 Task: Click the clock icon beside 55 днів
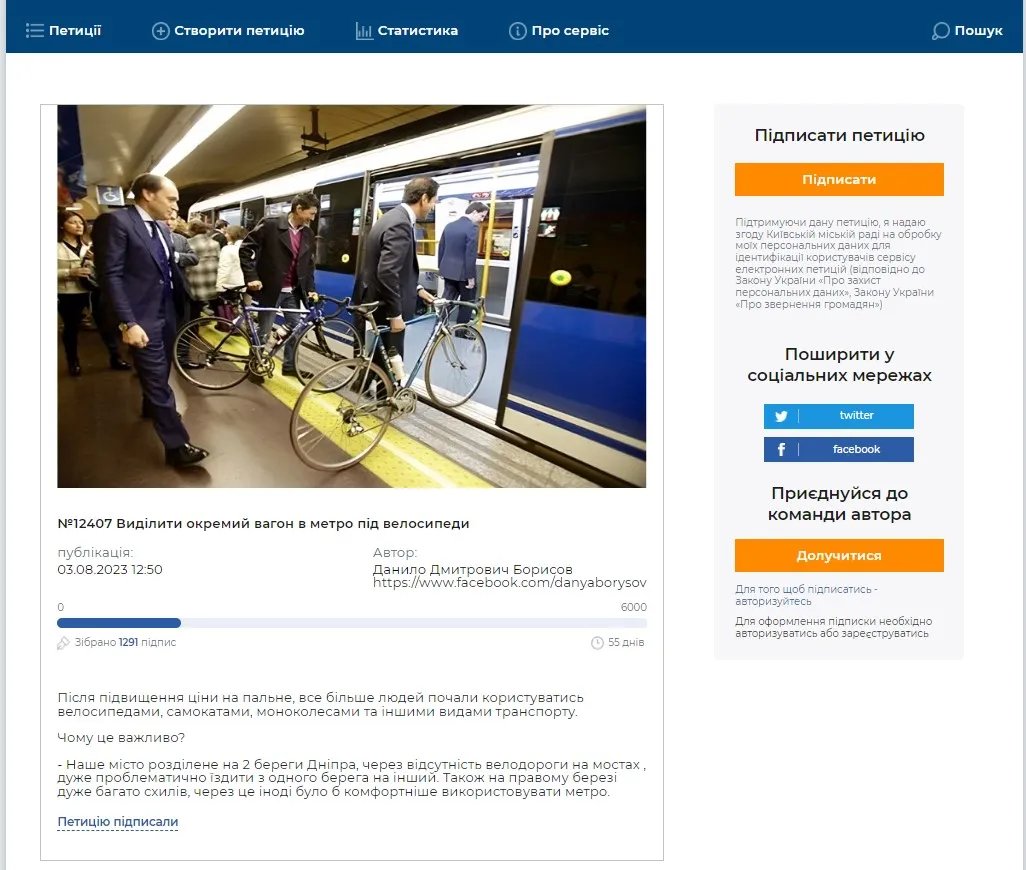pos(597,643)
